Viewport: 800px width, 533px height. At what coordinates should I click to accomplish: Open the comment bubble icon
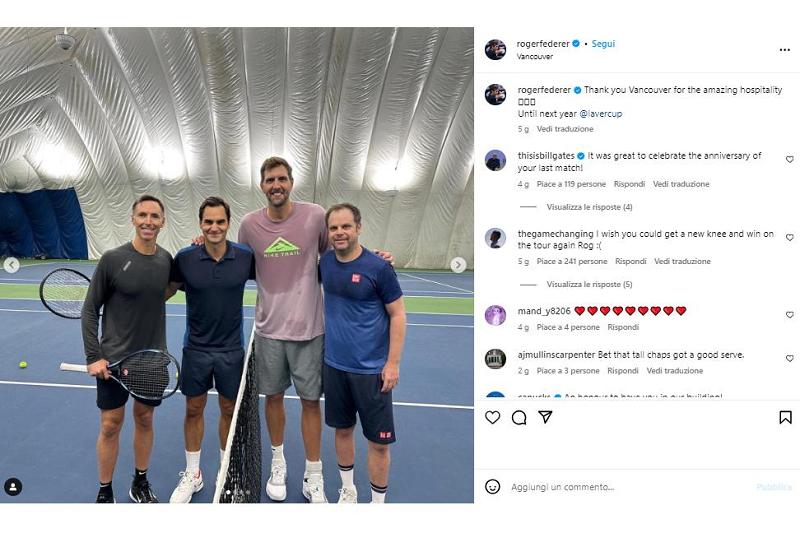[519, 417]
